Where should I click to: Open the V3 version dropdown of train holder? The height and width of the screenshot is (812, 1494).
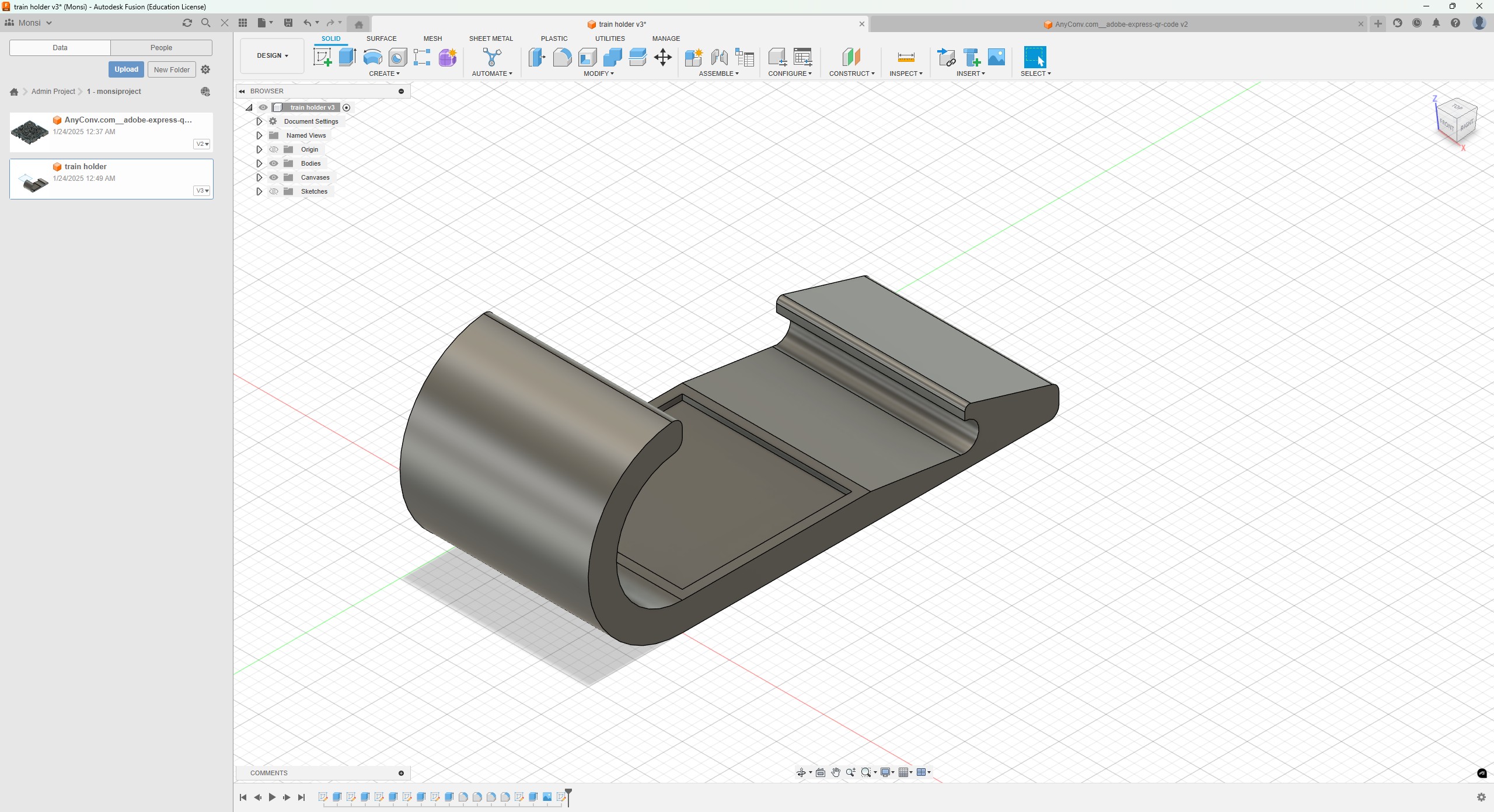202,191
